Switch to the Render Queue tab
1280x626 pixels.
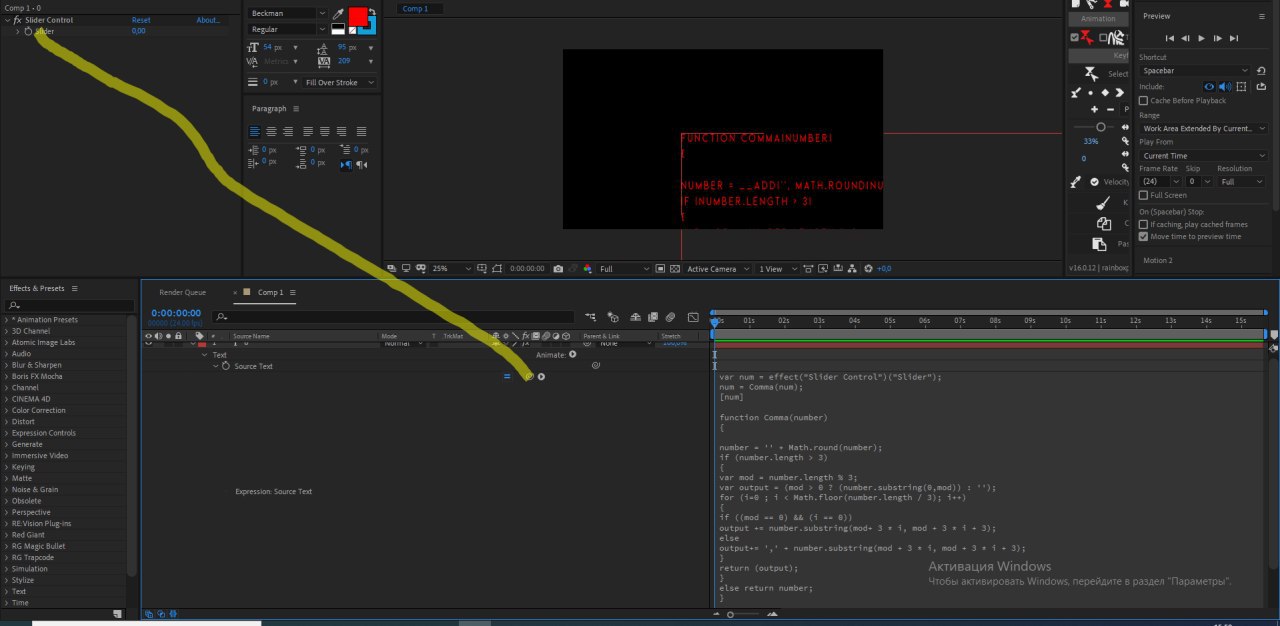coord(182,292)
